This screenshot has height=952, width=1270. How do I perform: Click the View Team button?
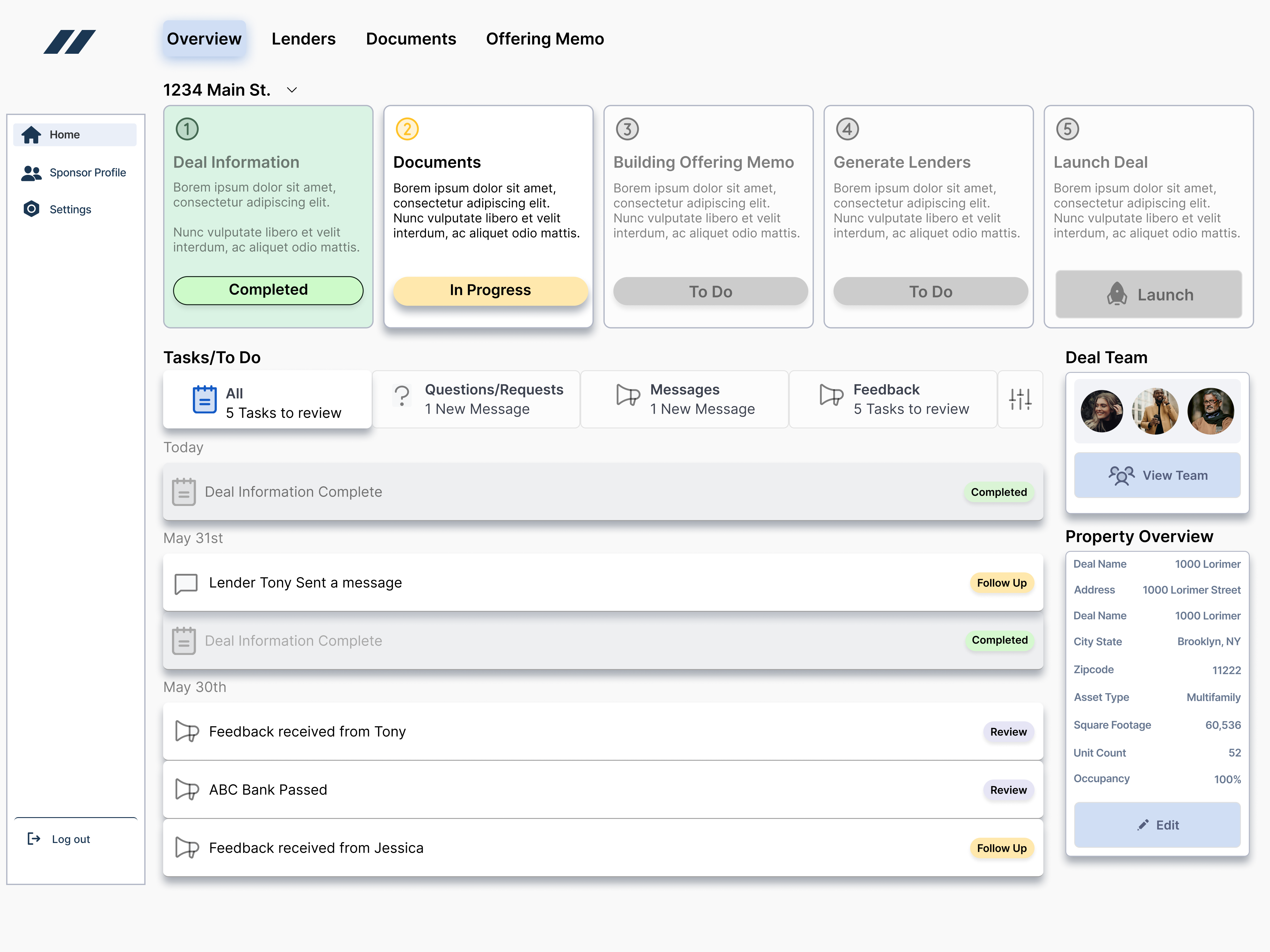point(1157,475)
